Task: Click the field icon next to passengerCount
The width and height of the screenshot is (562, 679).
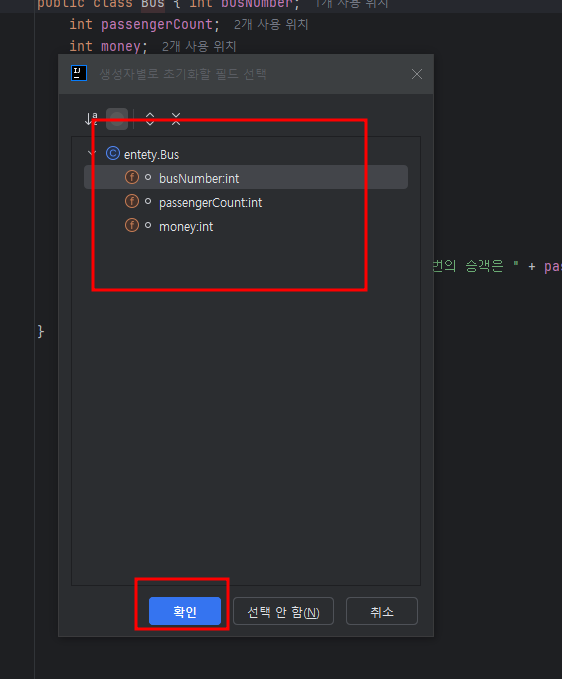Action: [x=132, y=202]
